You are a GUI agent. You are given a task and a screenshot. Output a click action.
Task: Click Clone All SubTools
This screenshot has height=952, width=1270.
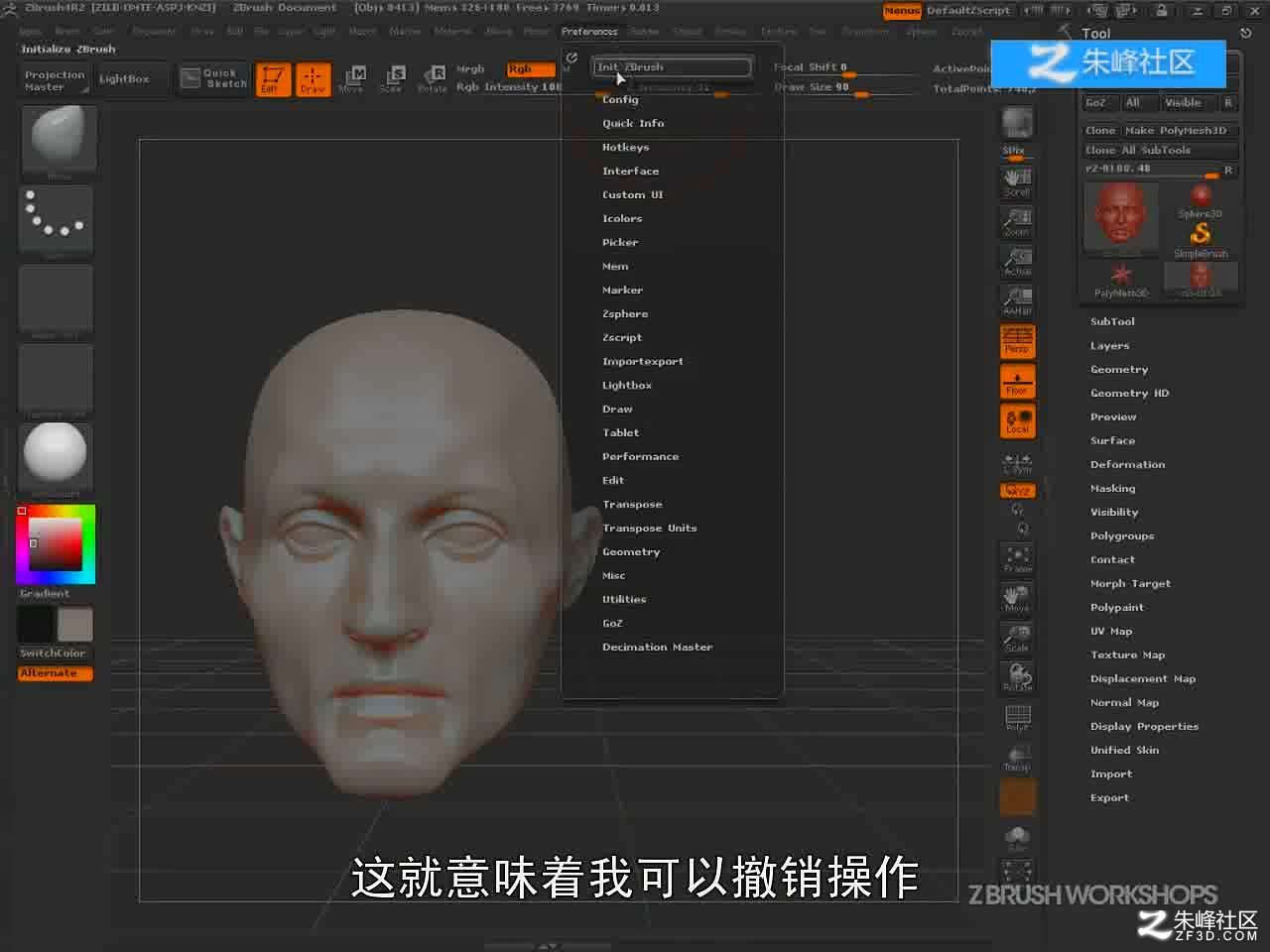pyautogui.click(x=1161, y=151)
